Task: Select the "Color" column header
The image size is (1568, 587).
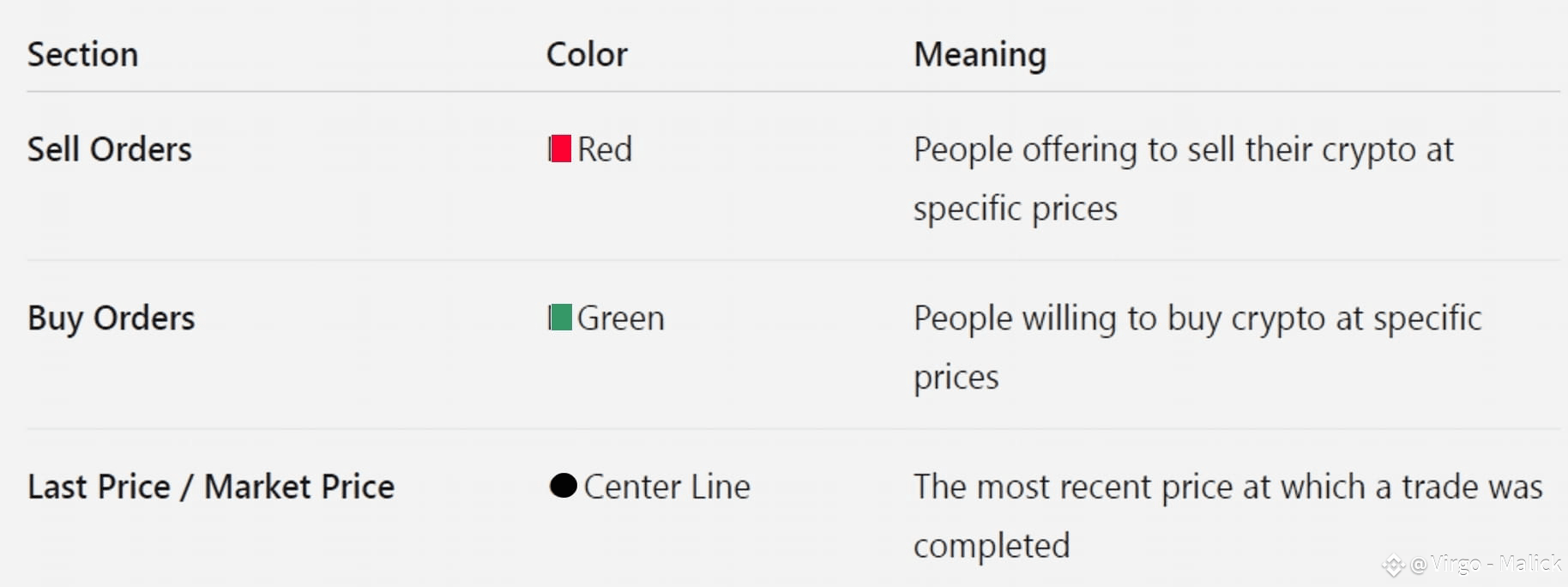Action: 587,55
